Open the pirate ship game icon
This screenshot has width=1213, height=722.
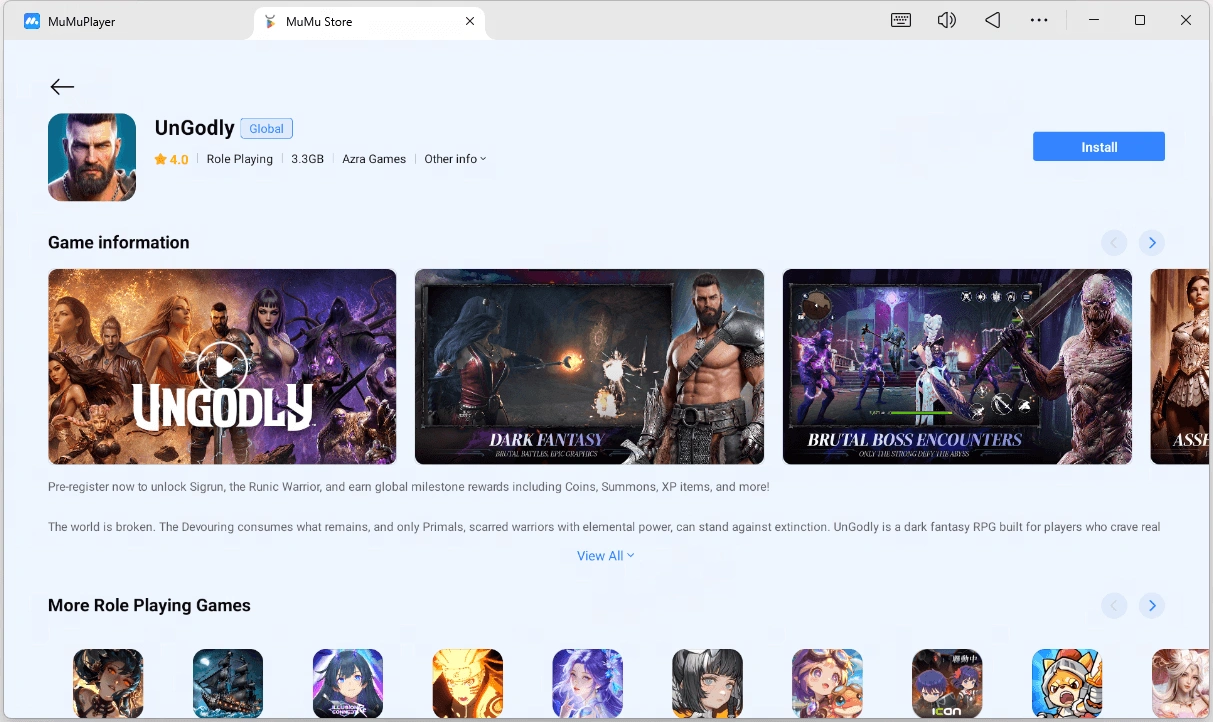[x=228, y=684]
